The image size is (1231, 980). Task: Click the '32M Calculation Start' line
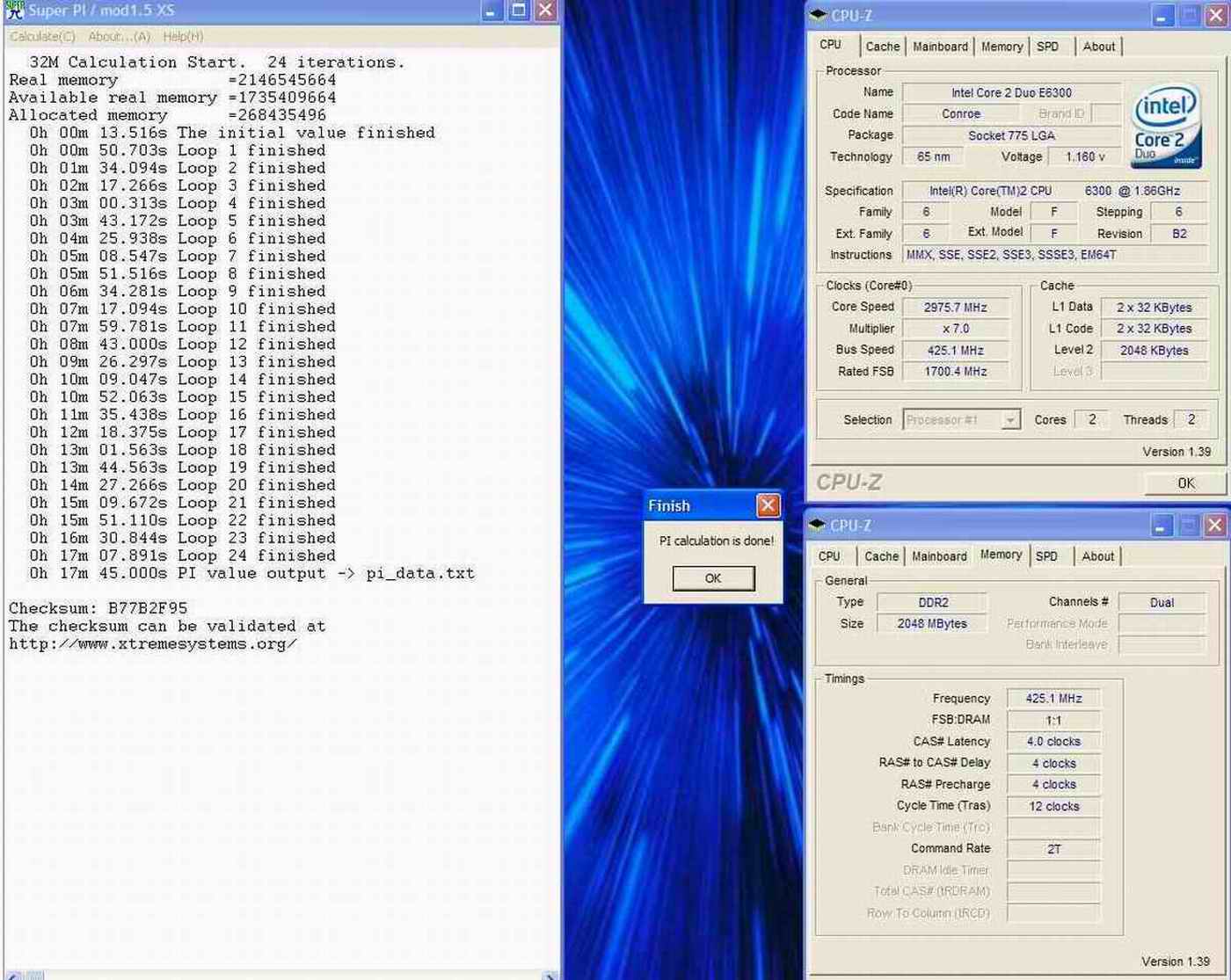(x=217, y=62)
